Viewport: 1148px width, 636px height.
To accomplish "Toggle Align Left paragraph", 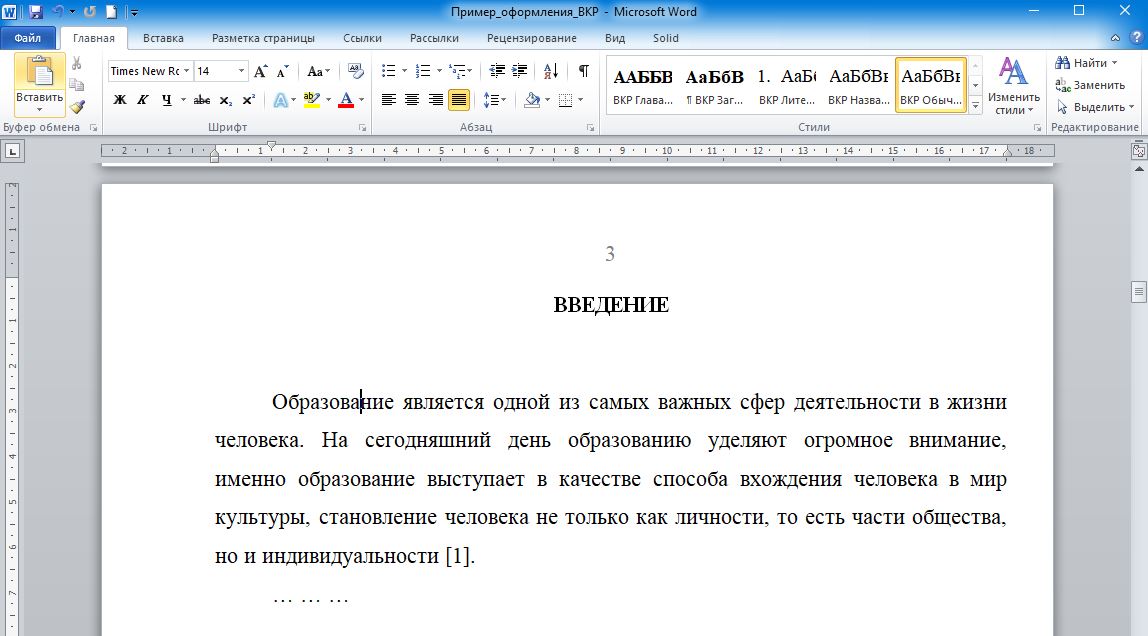I will click(389, 100).
